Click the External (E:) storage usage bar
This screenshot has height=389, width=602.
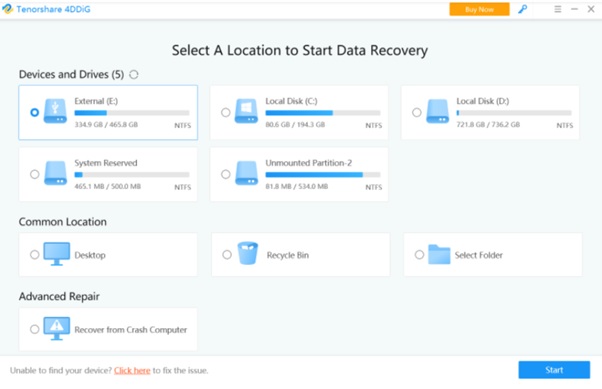(132, 113)
